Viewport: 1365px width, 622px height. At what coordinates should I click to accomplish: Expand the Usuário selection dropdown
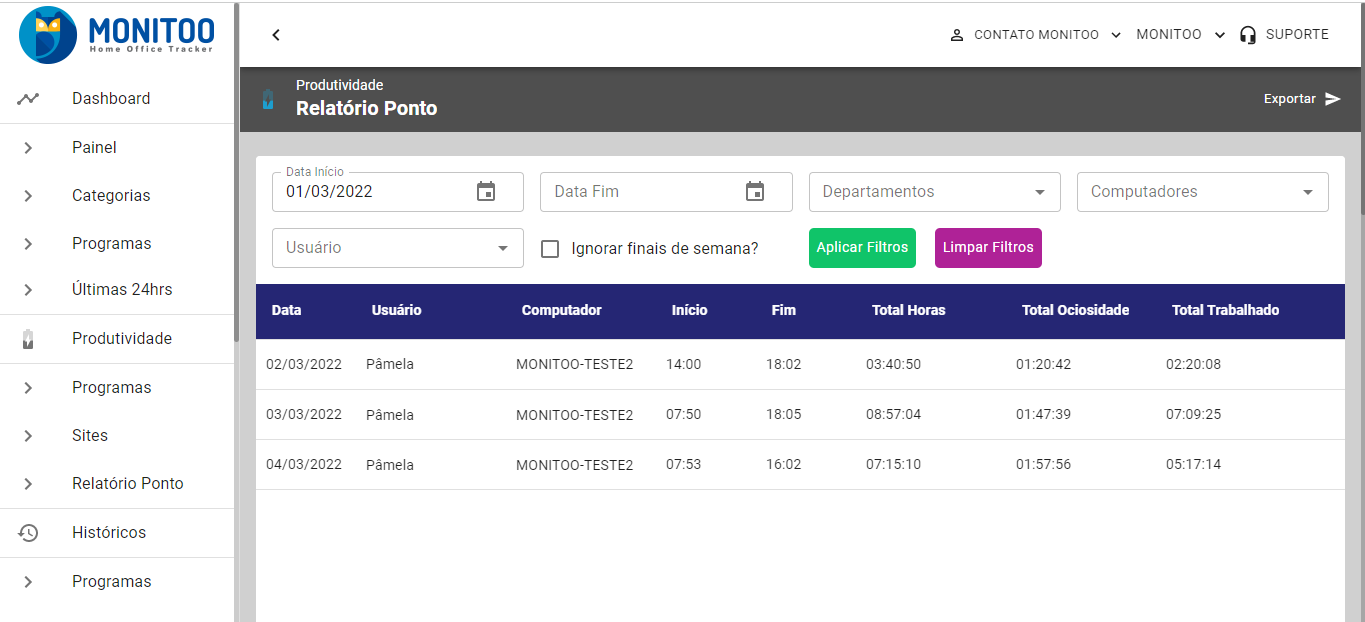click(x=503, y=247)
